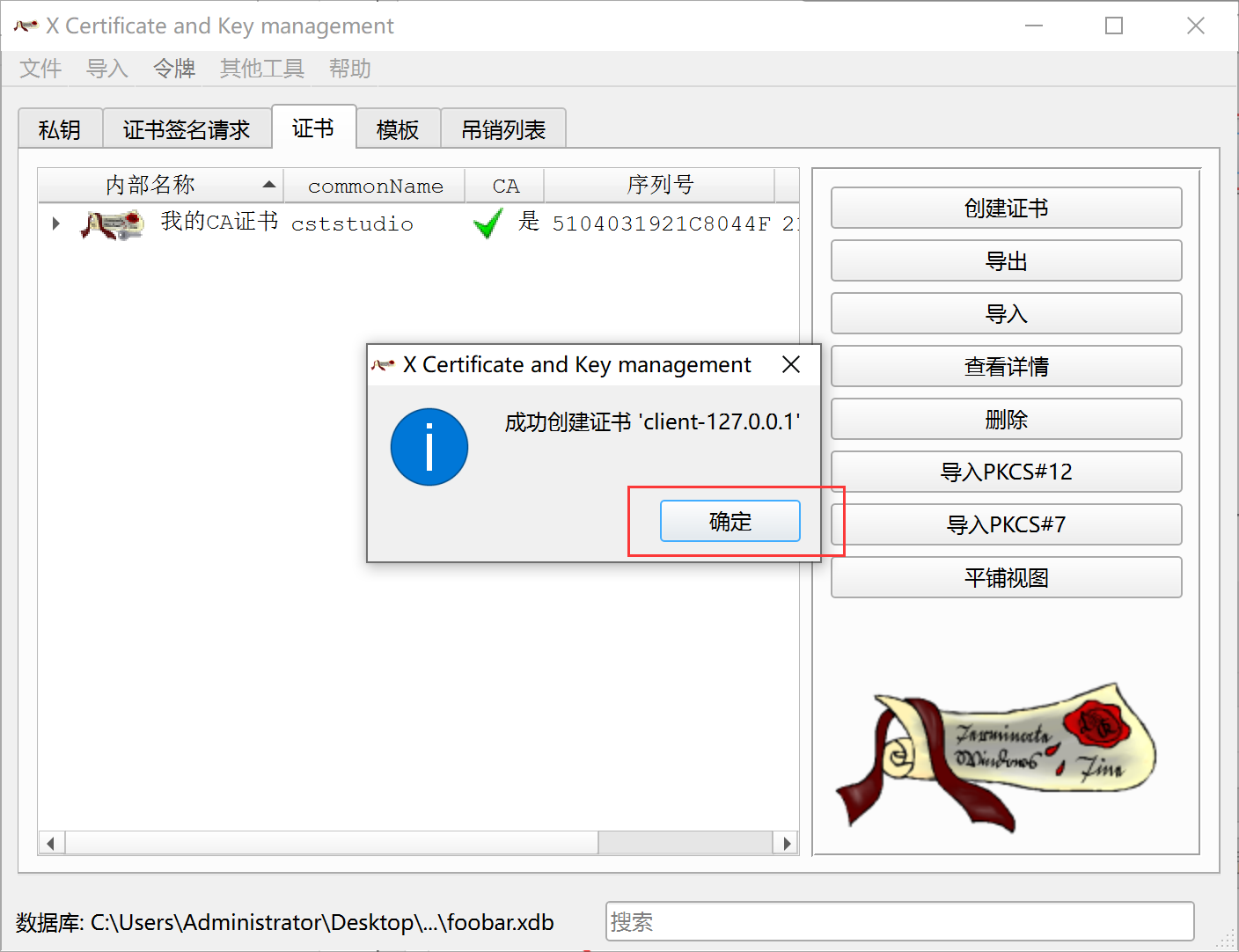Click the database path foobar.xdb label
This screenshot has height=952, width=1239.
(284, 922)
